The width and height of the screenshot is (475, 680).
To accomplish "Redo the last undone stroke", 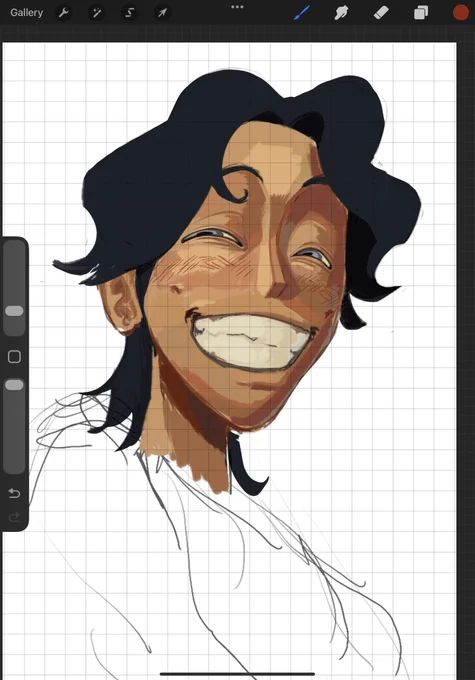I will tap(14, 517).
